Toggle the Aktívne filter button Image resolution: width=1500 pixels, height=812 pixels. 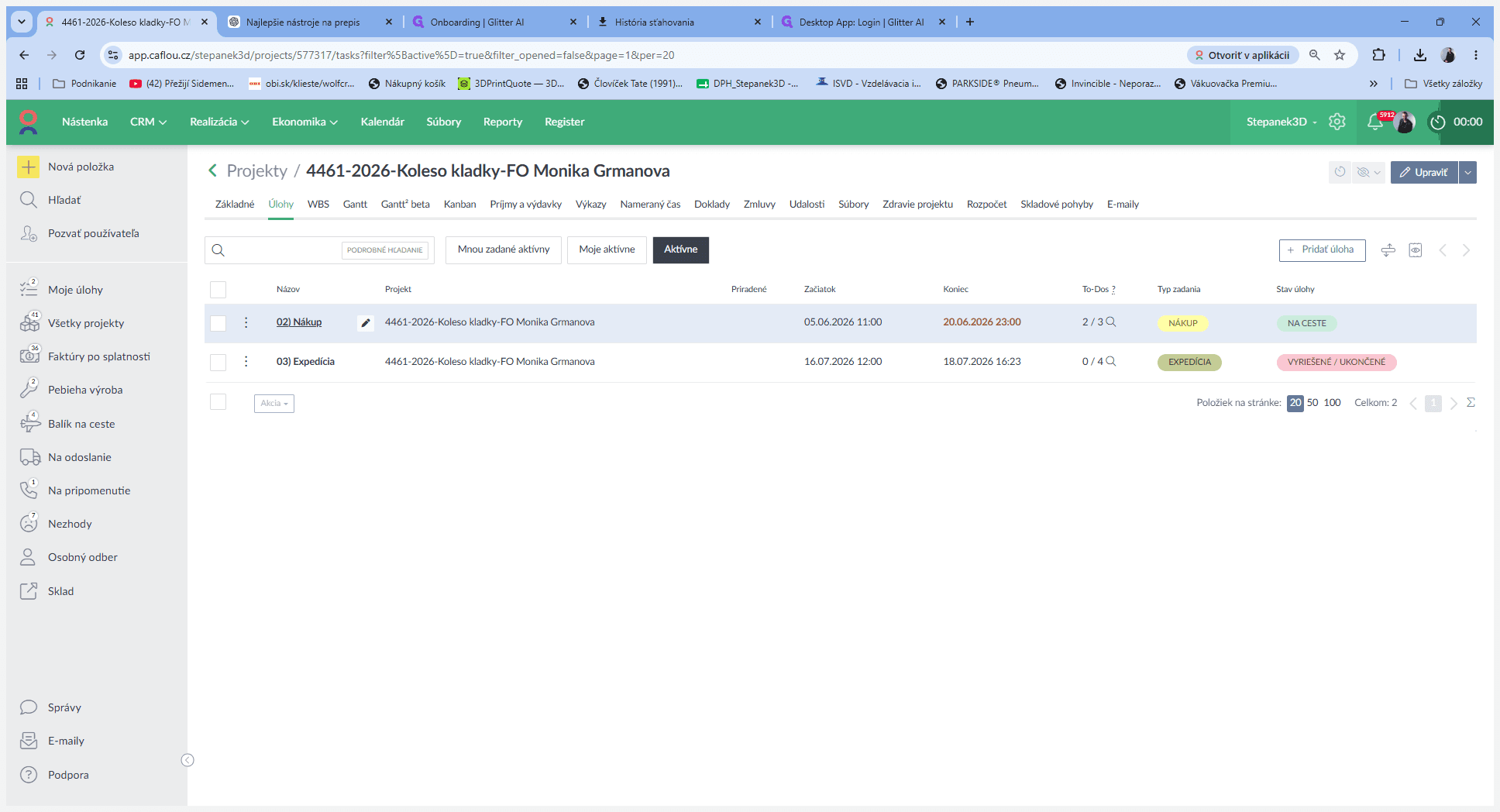point(680,249)
